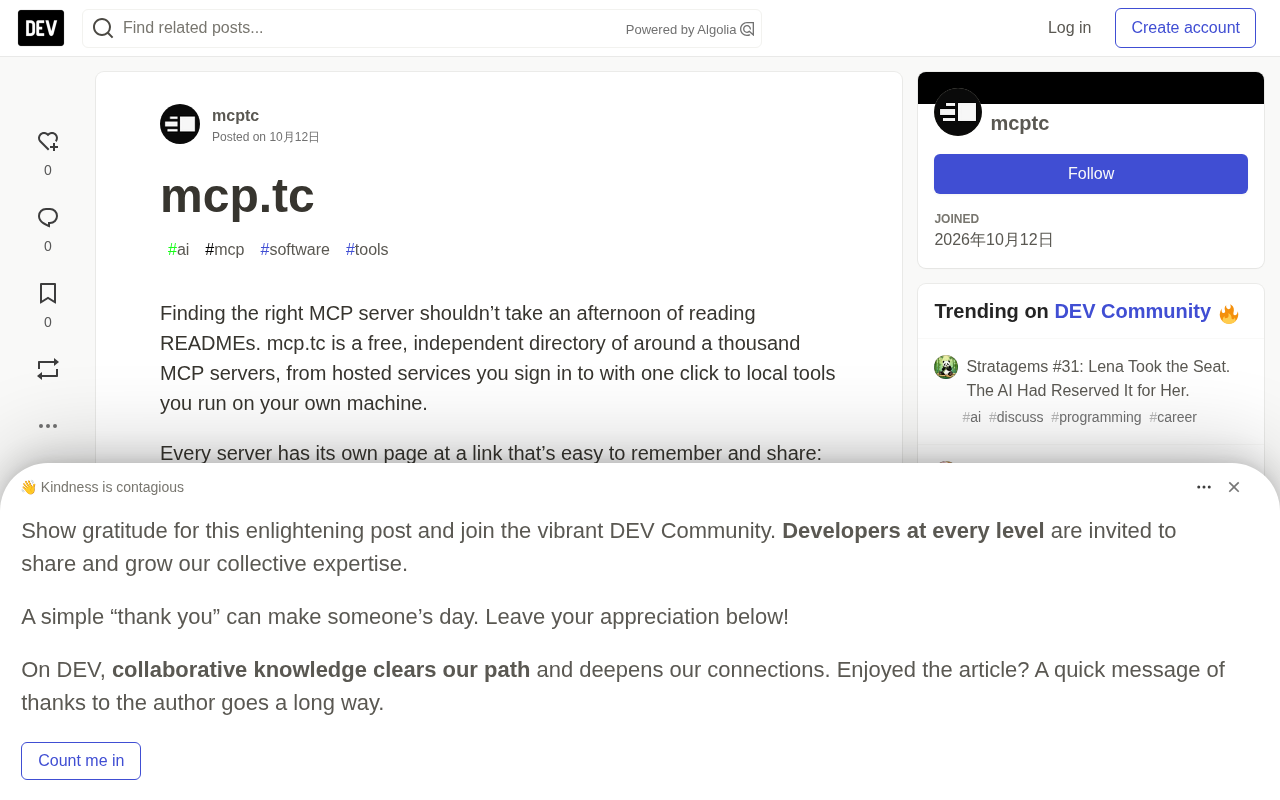Viewport: 1280px width, 800px height.
Task: Open the mcptc author name link in the post
Action: (235, 115)
